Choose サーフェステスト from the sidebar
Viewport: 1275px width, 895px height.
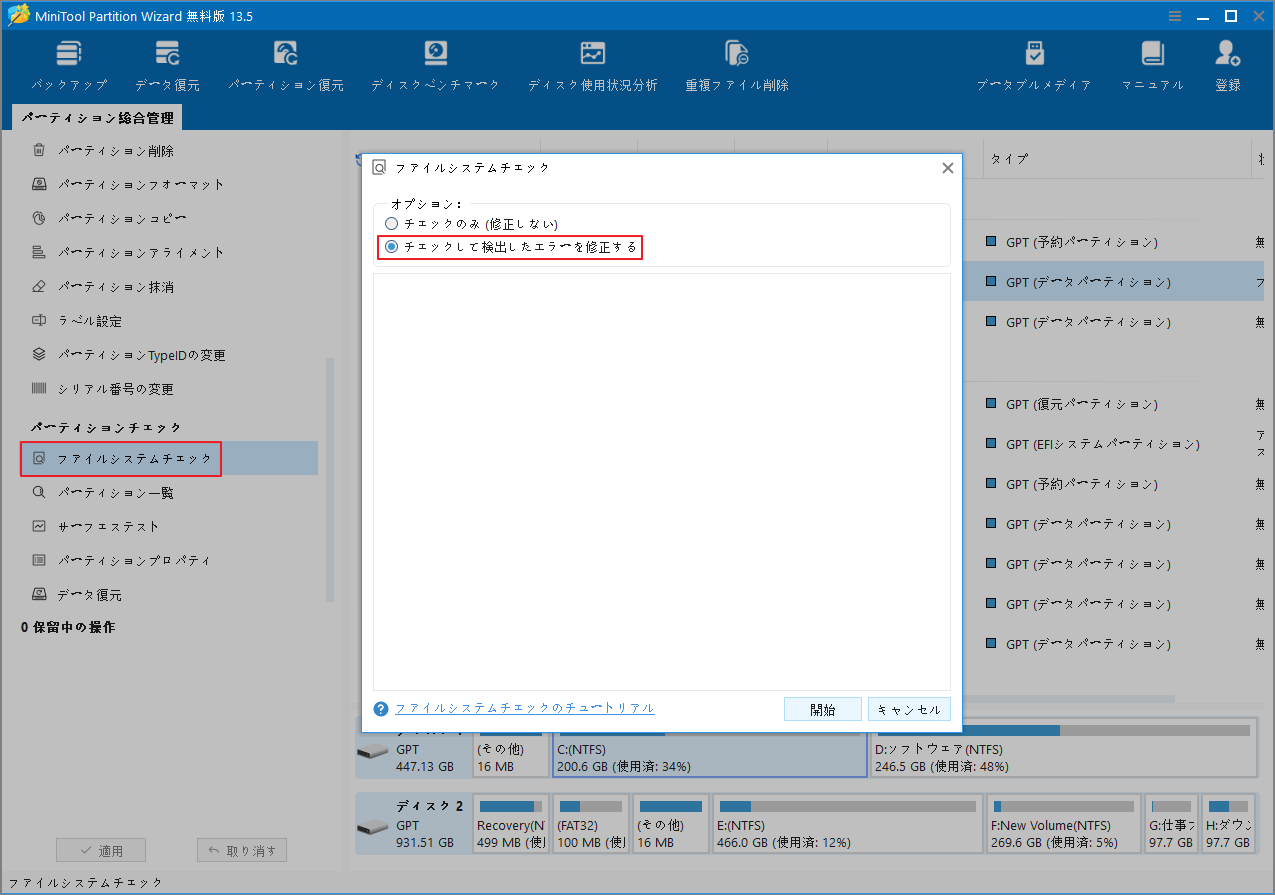tap(110, 525)
